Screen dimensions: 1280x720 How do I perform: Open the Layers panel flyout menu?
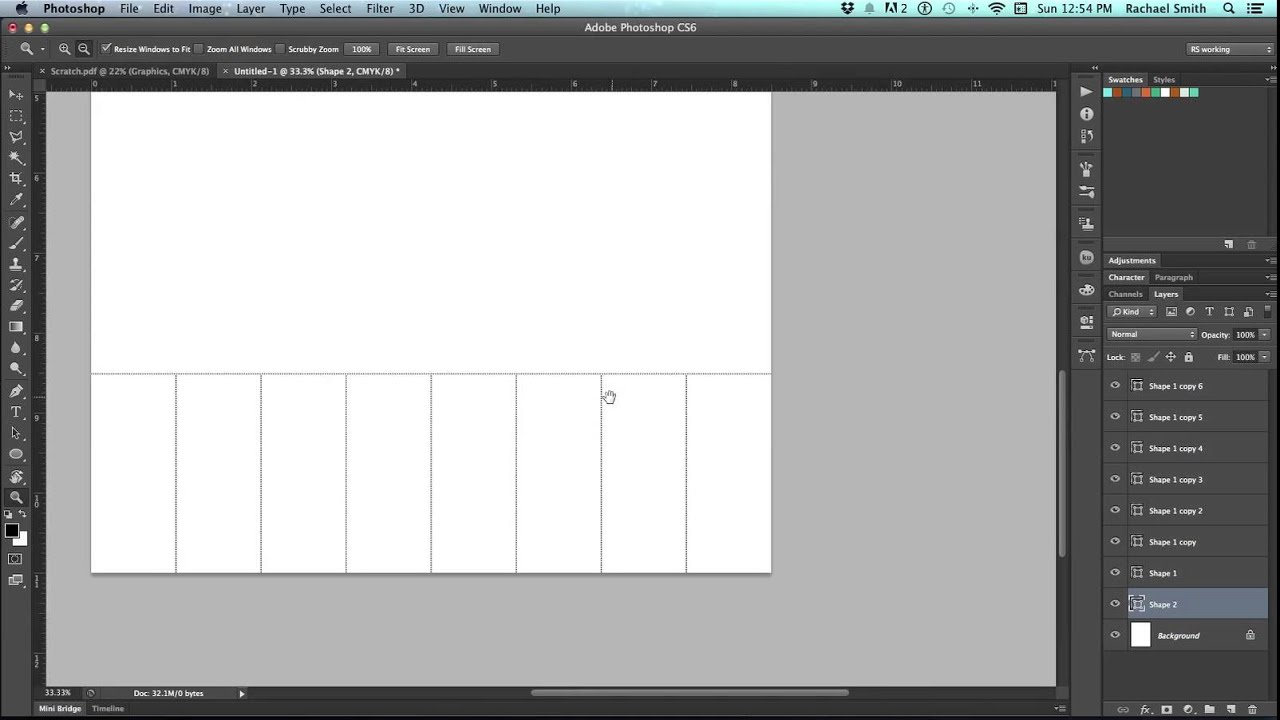(x=1271, y=295)
